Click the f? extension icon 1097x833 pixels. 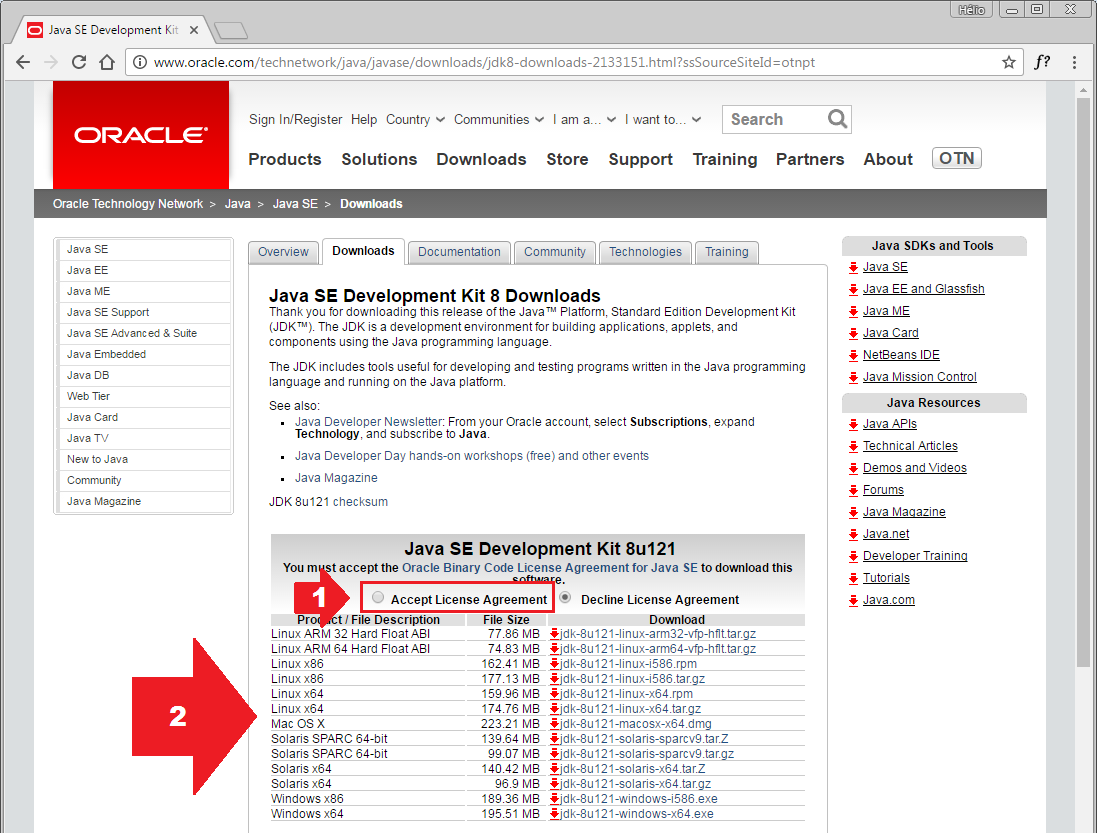pyautogui.click(x=1042, y=62)
